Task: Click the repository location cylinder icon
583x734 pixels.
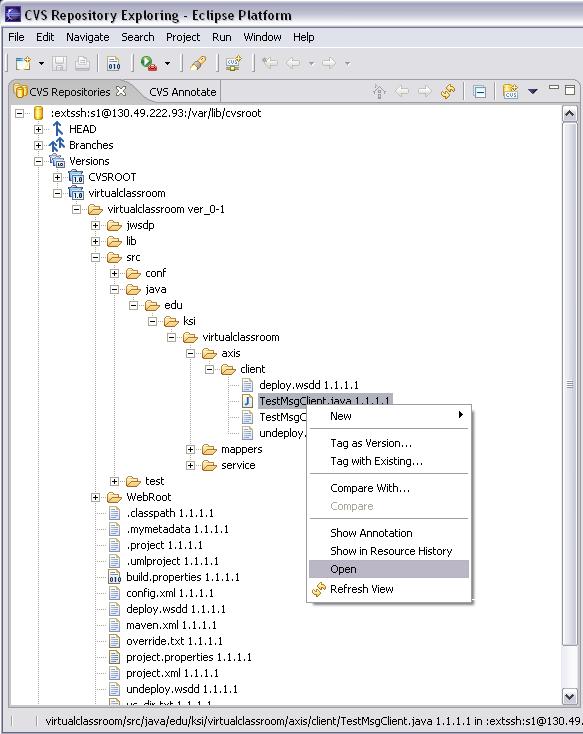Action: click(x=38, y=113)
